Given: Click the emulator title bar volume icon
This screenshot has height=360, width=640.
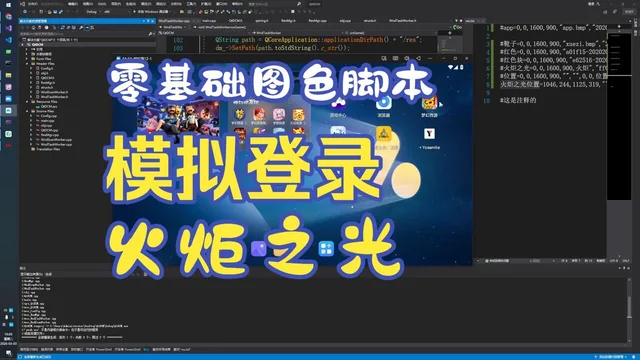Looking at the screenshot, I should pos(407,58).
